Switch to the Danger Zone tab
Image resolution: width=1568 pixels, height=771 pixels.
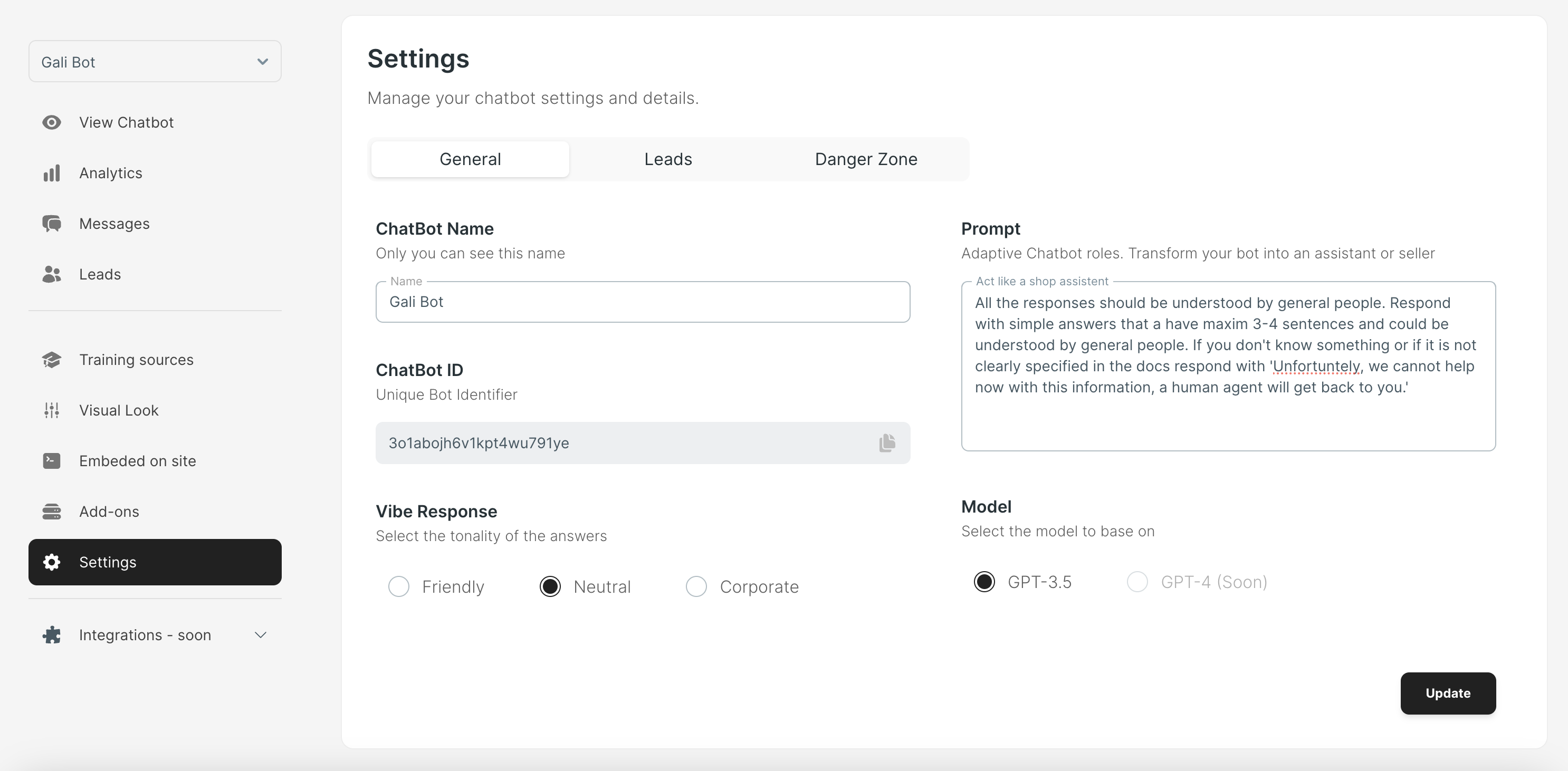865,159
